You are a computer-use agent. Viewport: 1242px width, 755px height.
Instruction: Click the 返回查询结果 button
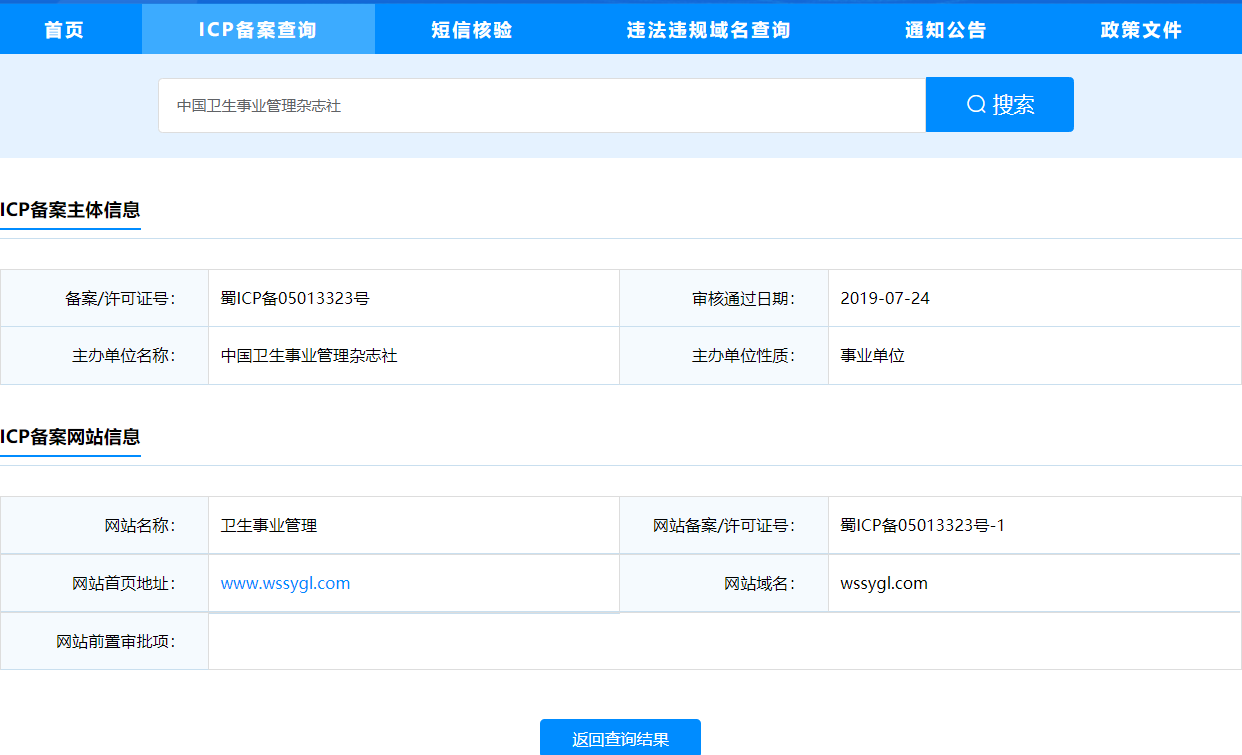pyautogui.click(x=620, y=739)
